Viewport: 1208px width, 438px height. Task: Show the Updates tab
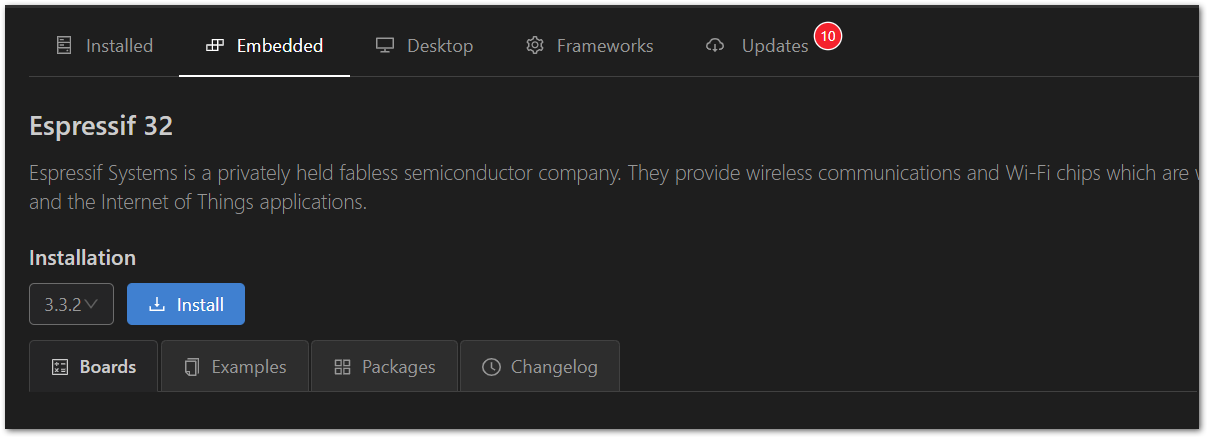(x=757, y=46)
